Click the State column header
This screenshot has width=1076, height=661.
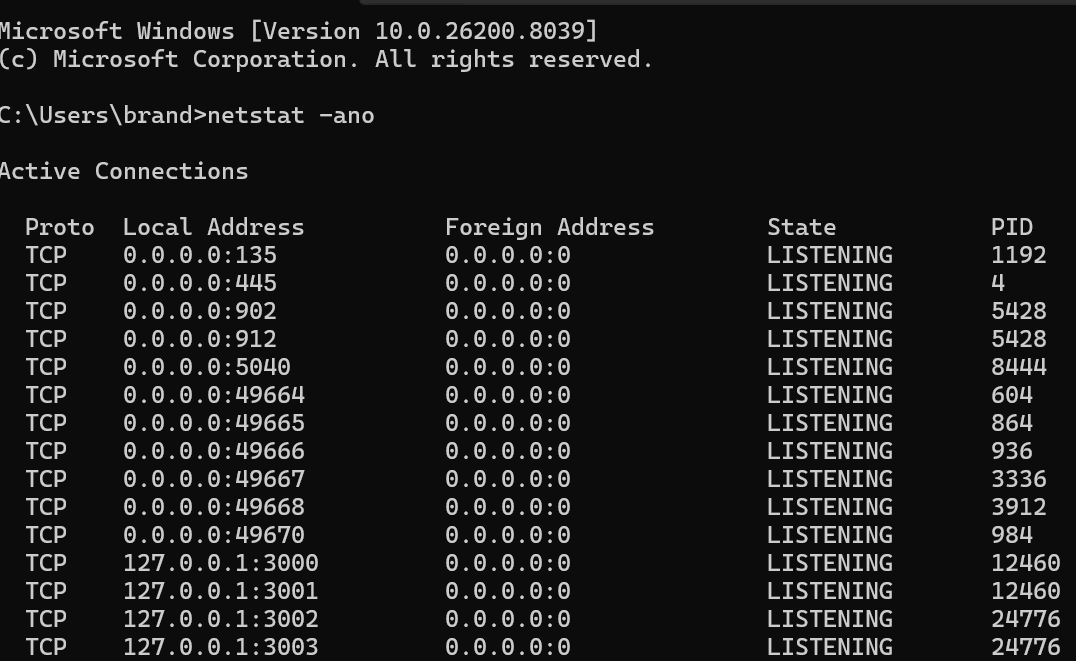point(801,227)
